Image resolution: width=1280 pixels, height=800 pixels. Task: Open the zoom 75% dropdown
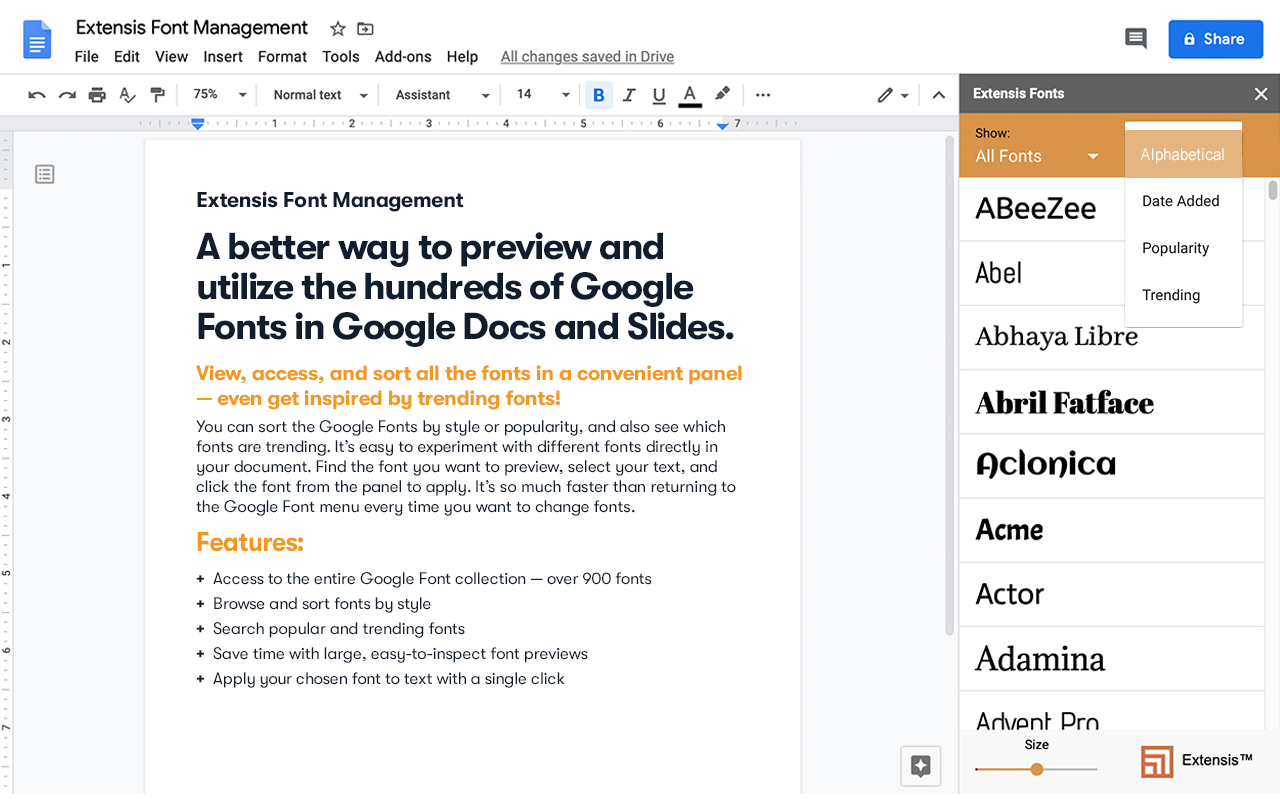220,95
